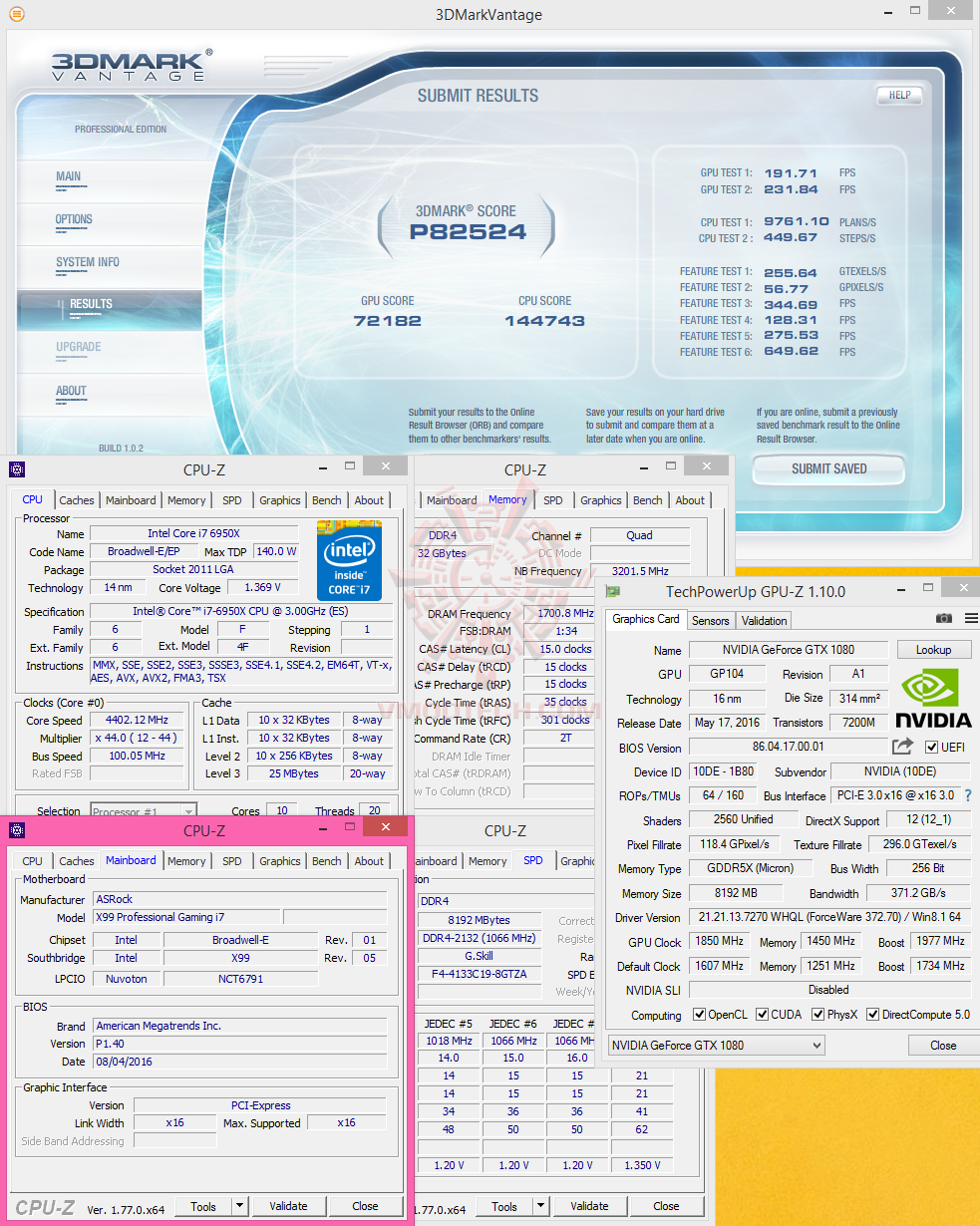
Task: Click the Core Speed value 4402.12 MHz
Action: point(138,720)
